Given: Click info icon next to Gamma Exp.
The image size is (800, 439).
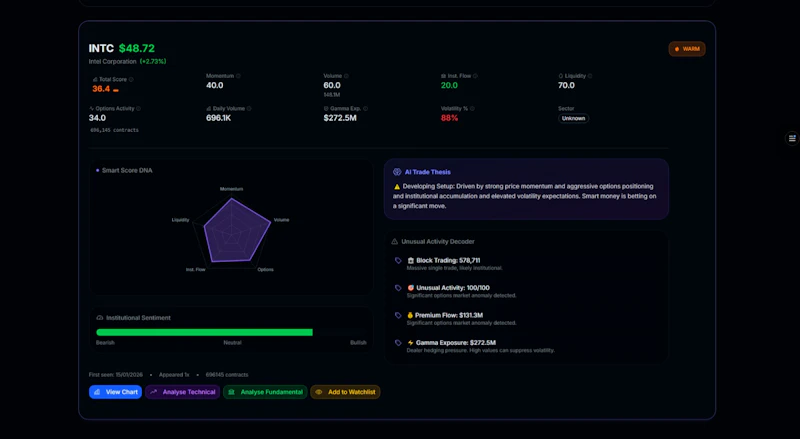Looking at the screenshot, I should point(365,109).
